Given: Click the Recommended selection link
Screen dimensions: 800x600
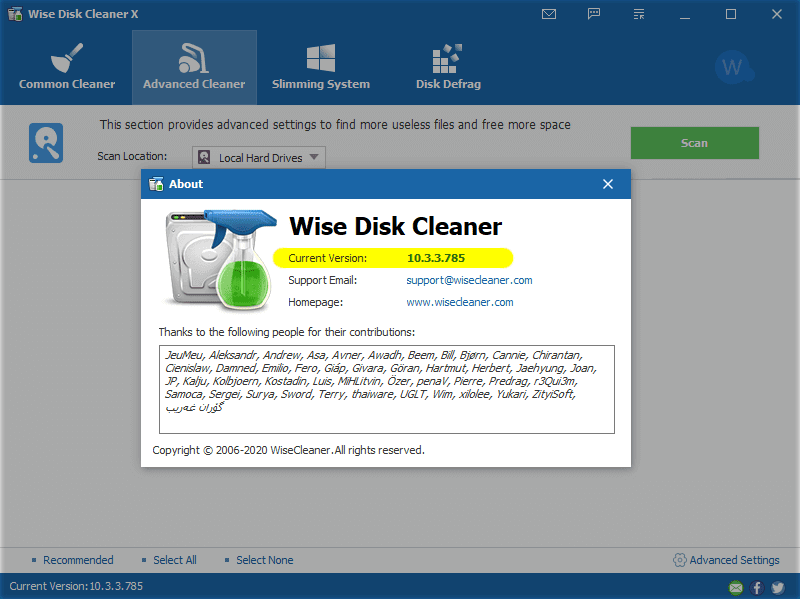Looking at the screenshot, I should point(78,560).
